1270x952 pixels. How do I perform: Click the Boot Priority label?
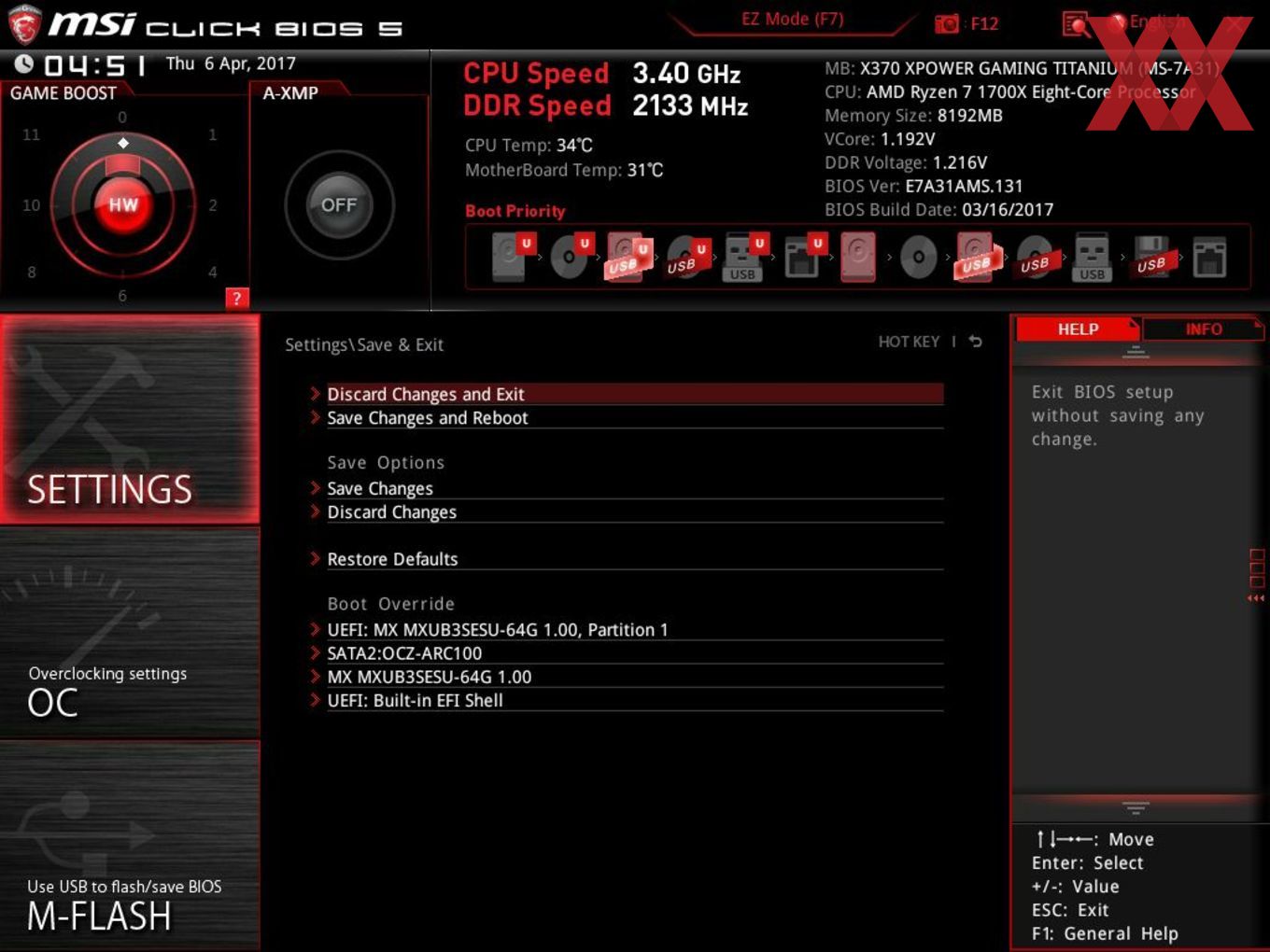[515, 211]
